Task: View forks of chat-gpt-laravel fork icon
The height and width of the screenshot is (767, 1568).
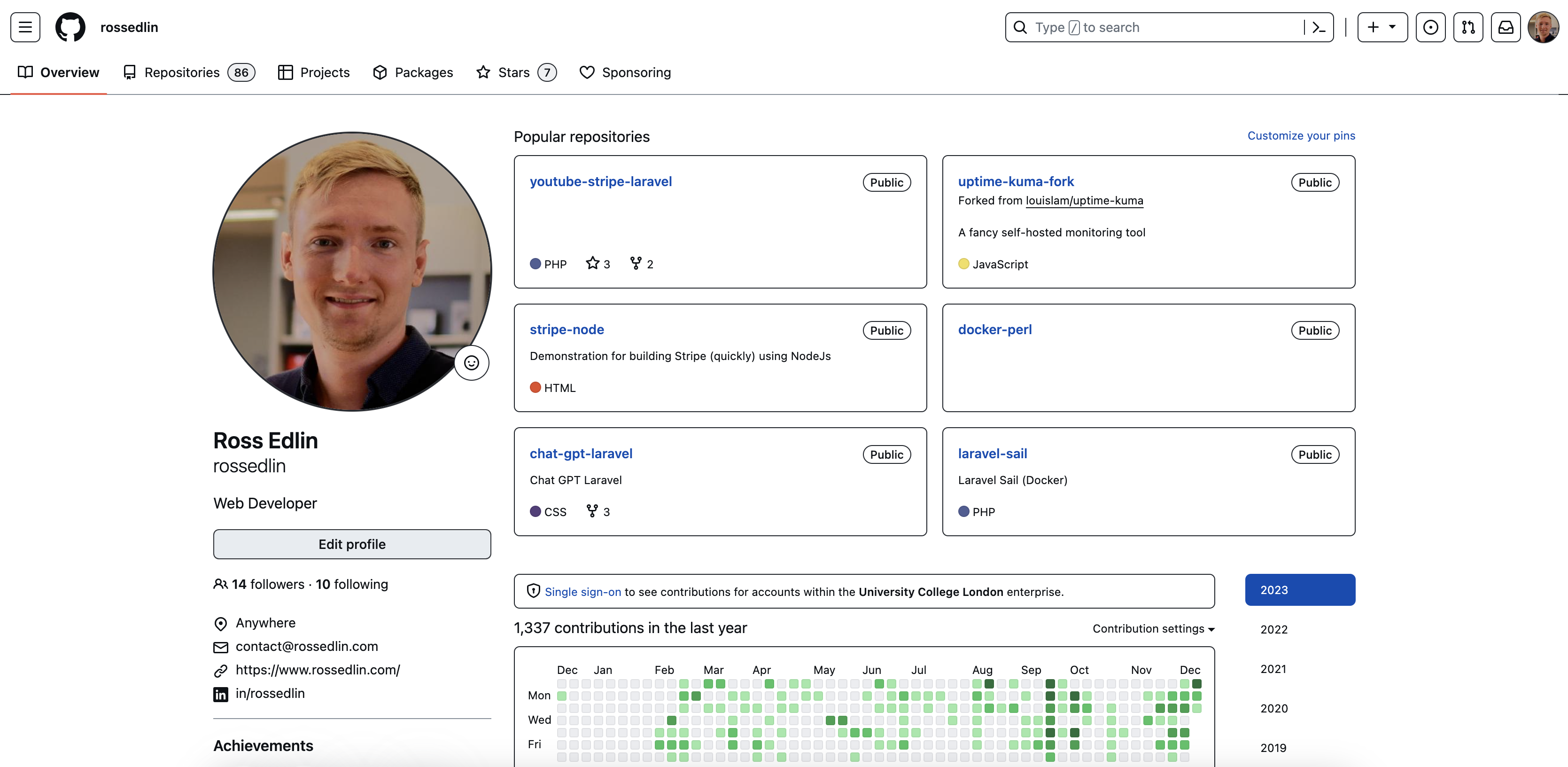Action: (x=592, y=510)
